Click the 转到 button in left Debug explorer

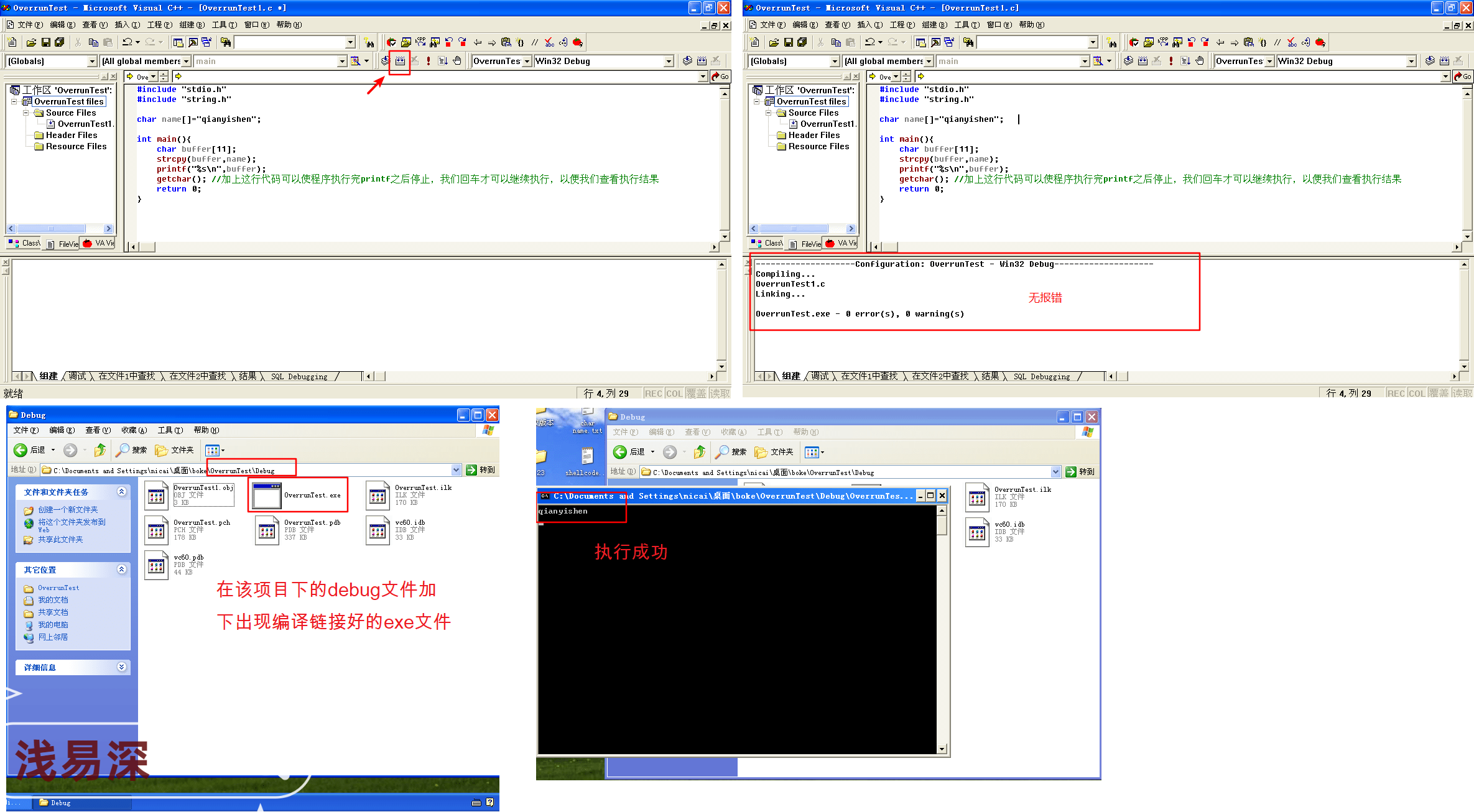coord(481,470)
